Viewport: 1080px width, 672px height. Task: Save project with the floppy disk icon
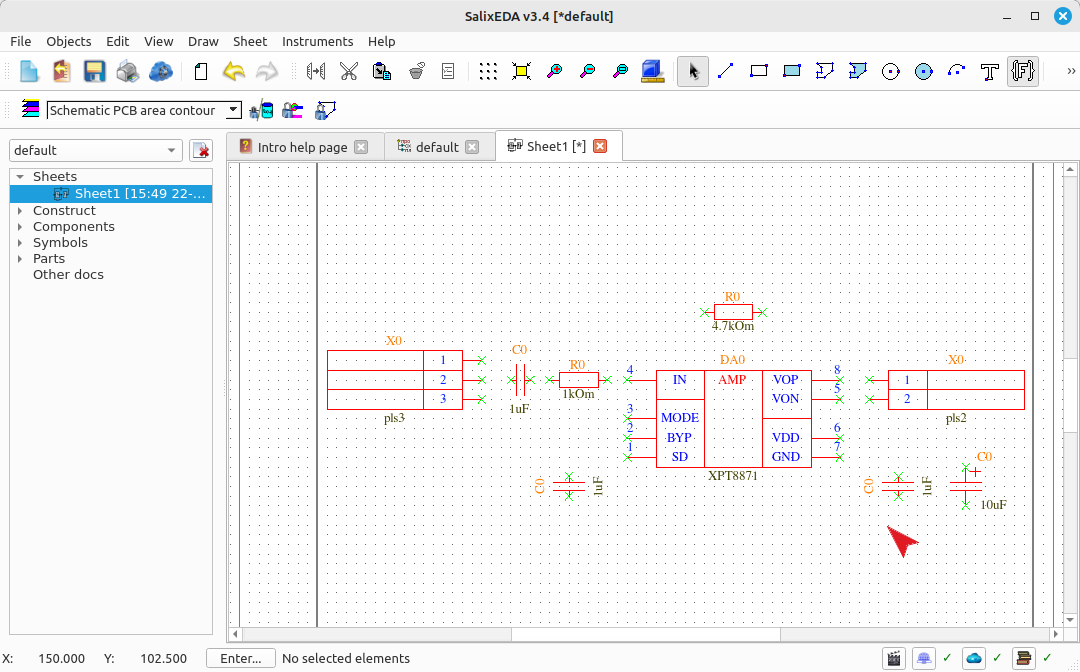click(94, 71)
